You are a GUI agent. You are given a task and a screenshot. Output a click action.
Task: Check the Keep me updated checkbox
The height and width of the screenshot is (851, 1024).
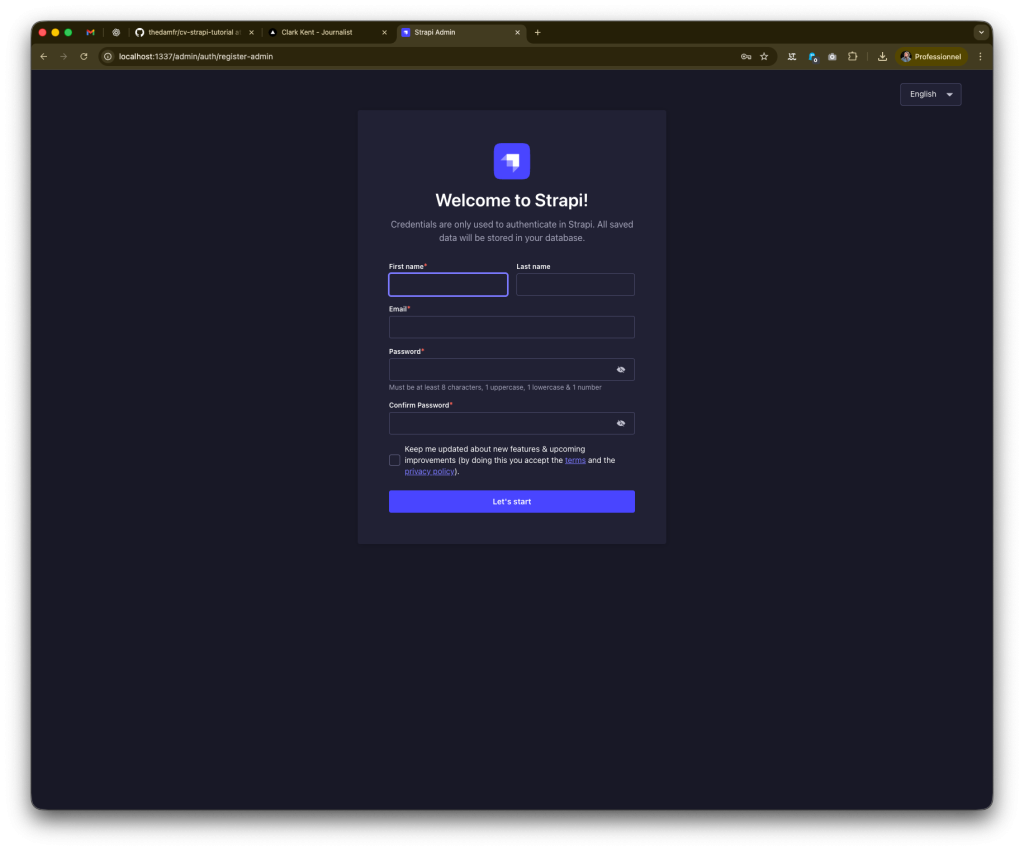394,460
